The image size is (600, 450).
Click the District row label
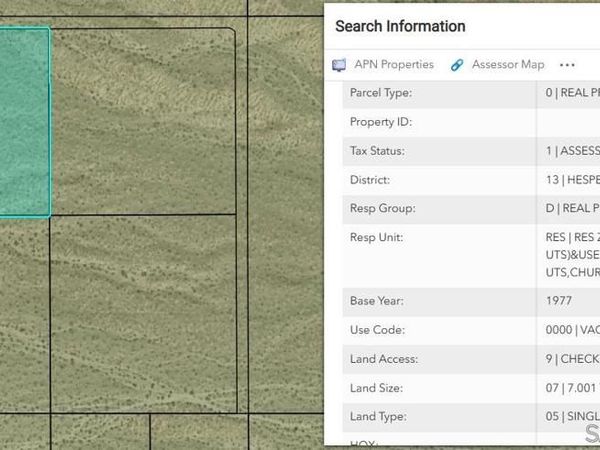(370, 180)
